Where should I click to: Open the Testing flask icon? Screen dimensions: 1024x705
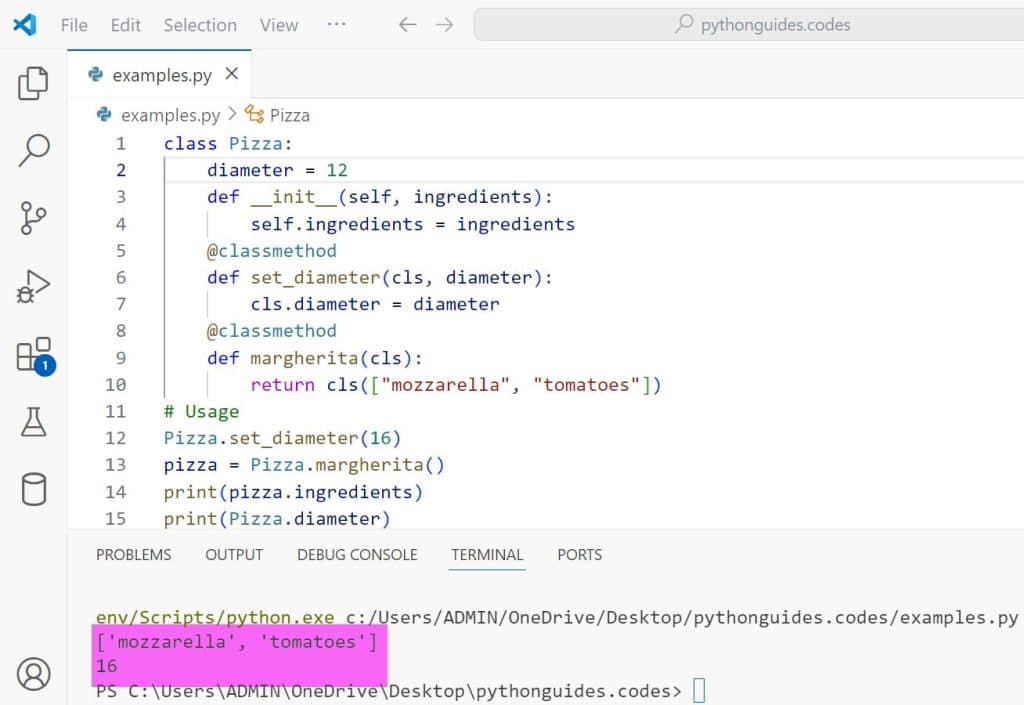33,422
